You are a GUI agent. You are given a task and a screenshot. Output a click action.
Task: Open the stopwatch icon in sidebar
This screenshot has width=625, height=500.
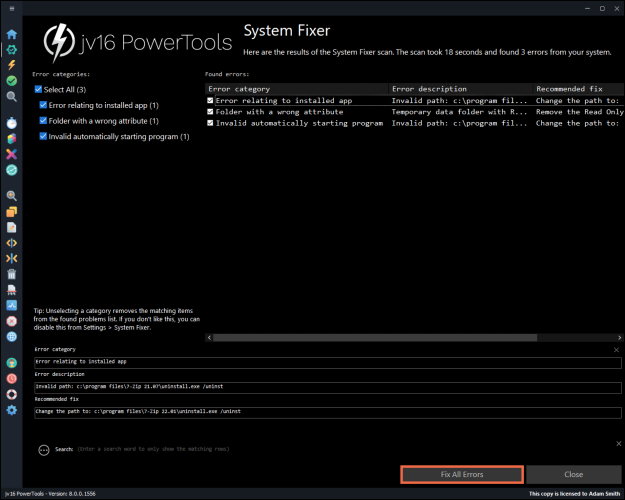point(12,123)
